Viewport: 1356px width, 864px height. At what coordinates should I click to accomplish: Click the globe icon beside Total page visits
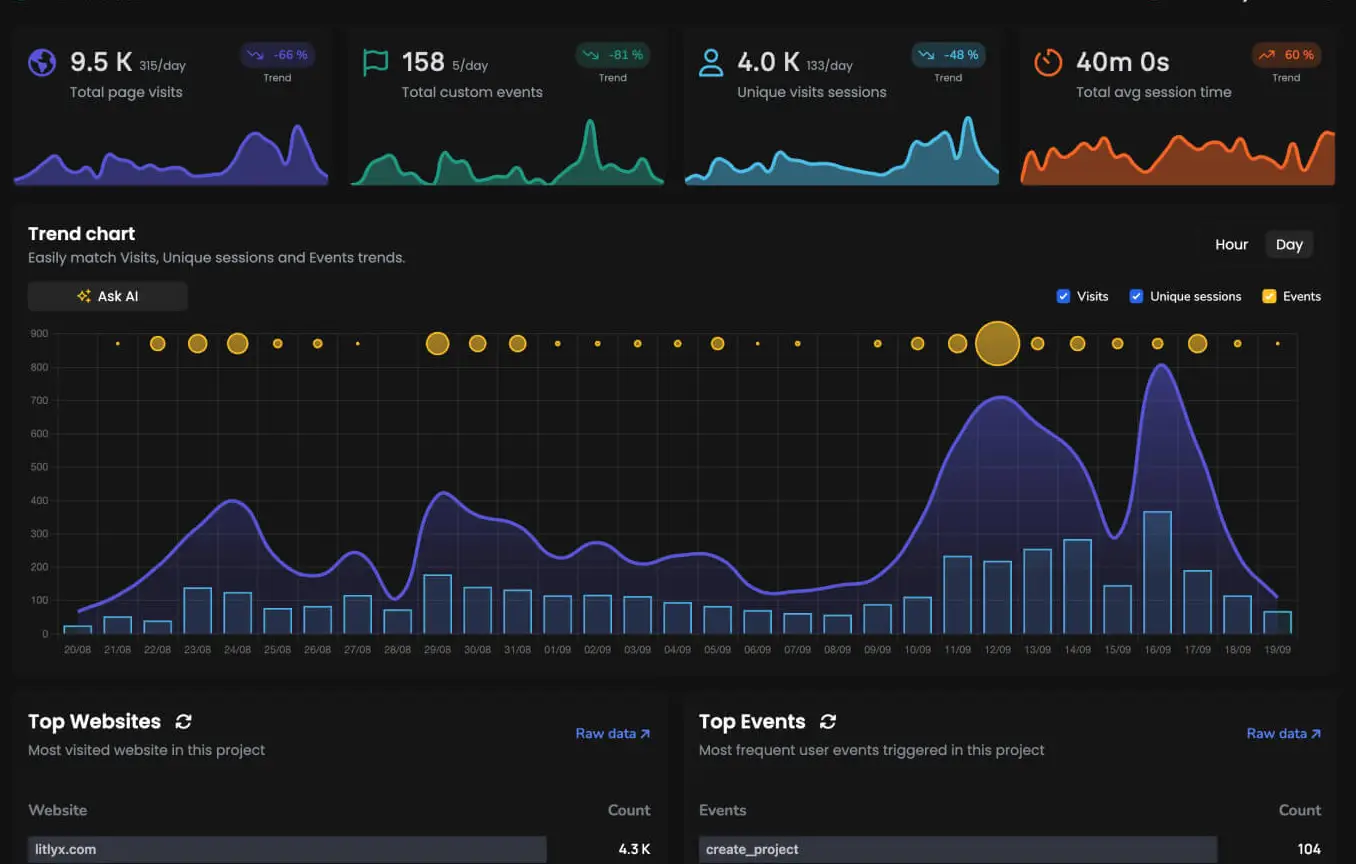pos(42,63)
